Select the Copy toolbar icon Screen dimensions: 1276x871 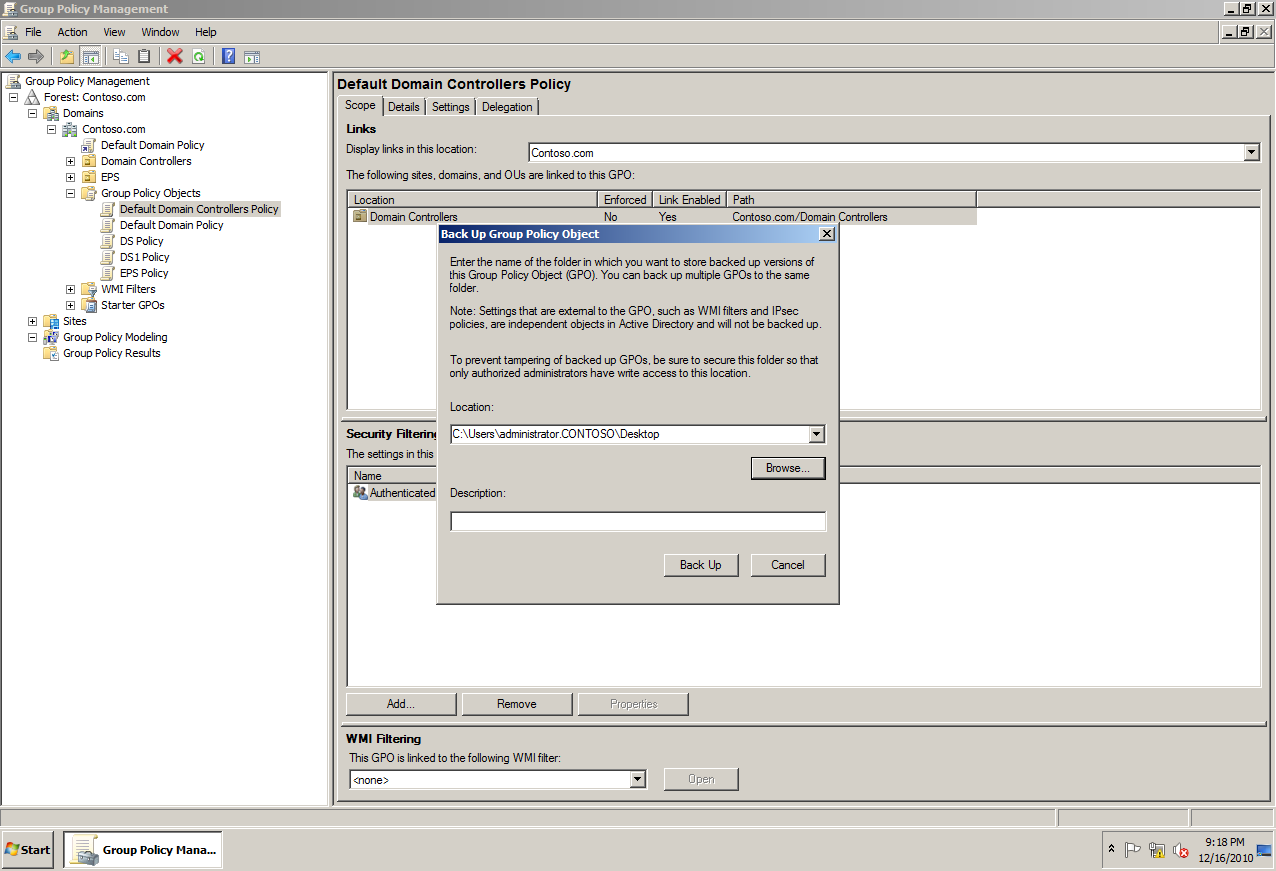120,56
